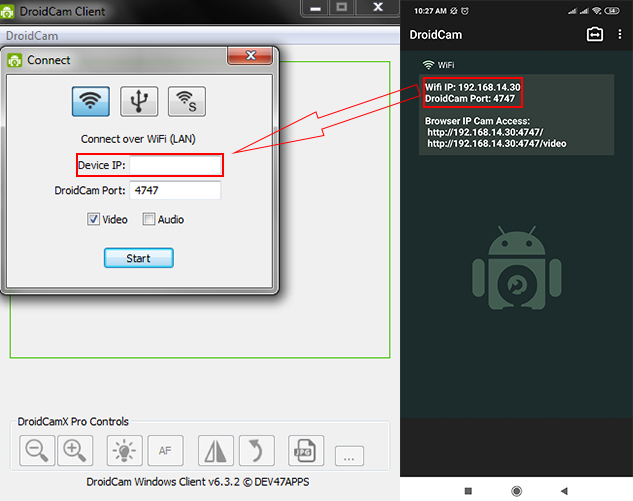Click the DroidCam Port field

coord(175,190)
